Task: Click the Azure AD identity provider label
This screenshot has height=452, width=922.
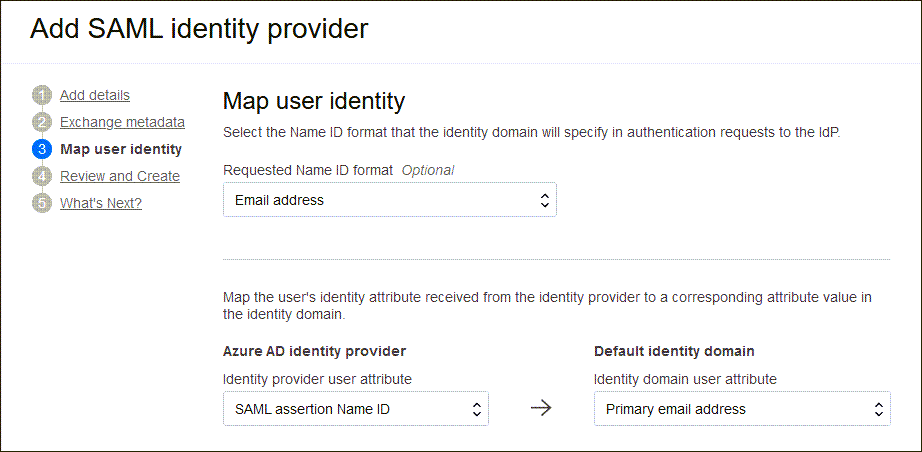Action: coord(313,351)
